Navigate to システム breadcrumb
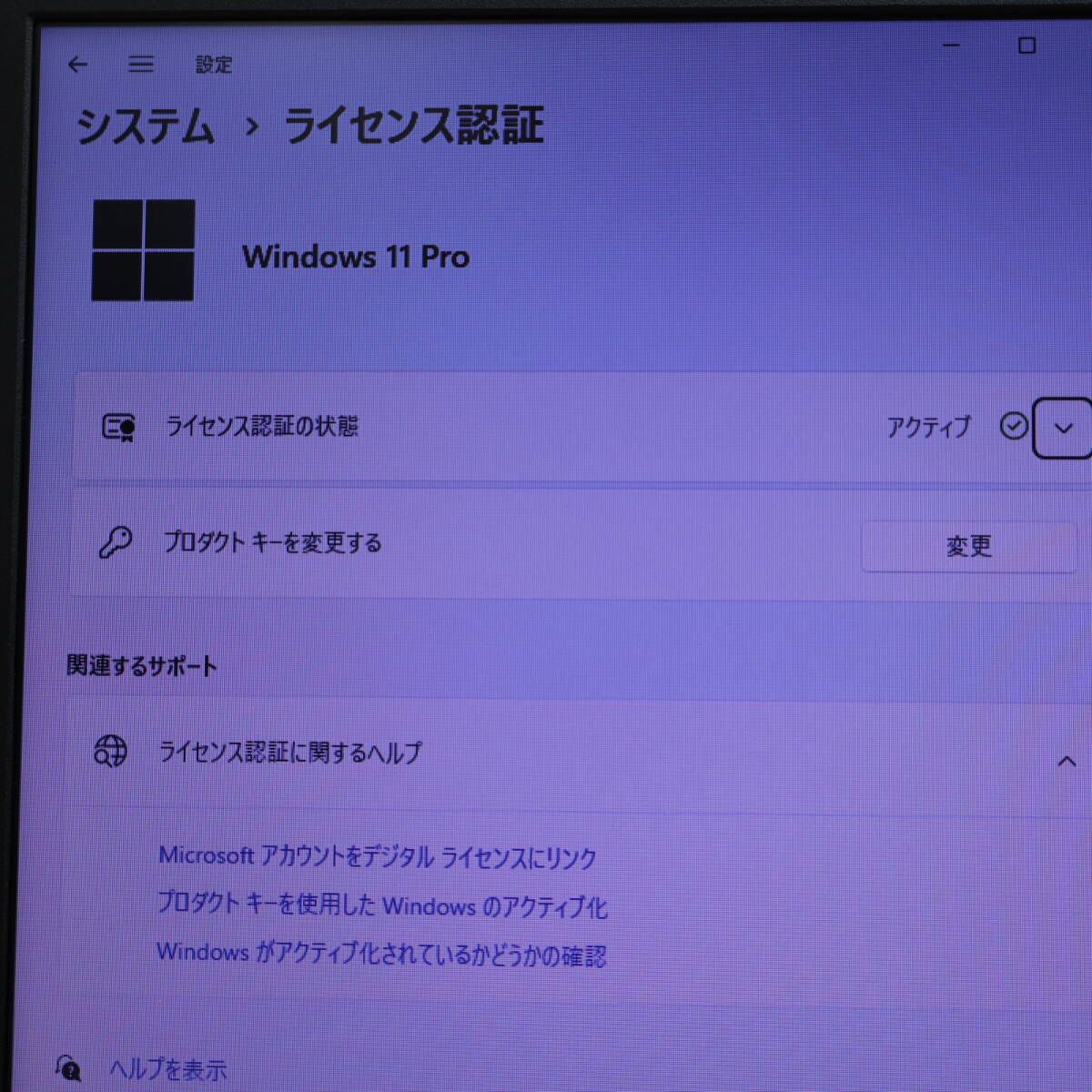The height and width of the screenshot is (1092, 1092). 146,126
